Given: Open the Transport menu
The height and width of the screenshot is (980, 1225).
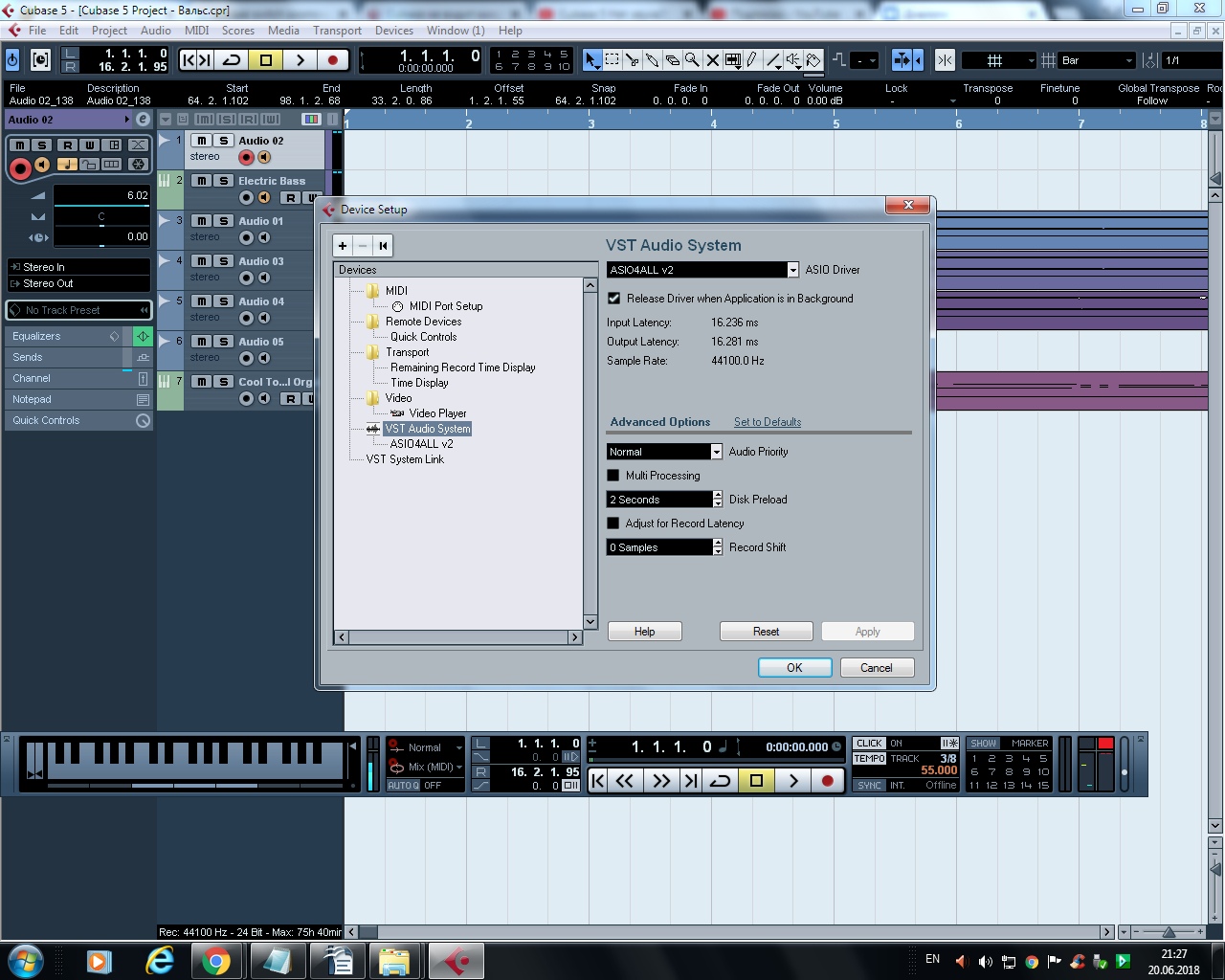Looking at the screenshot, I should (337, 31).
